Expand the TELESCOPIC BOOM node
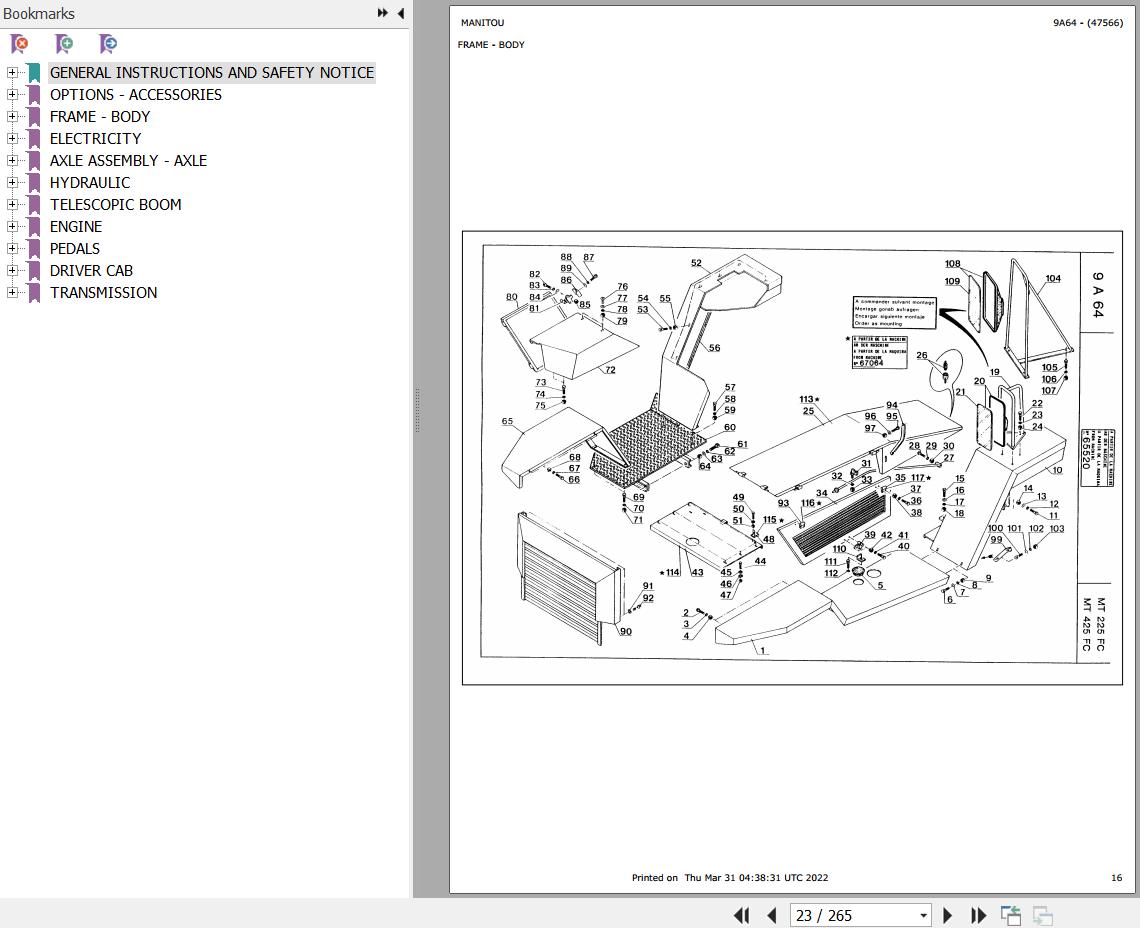Screen dimensions: 1140x928 (x=12, y=204)
